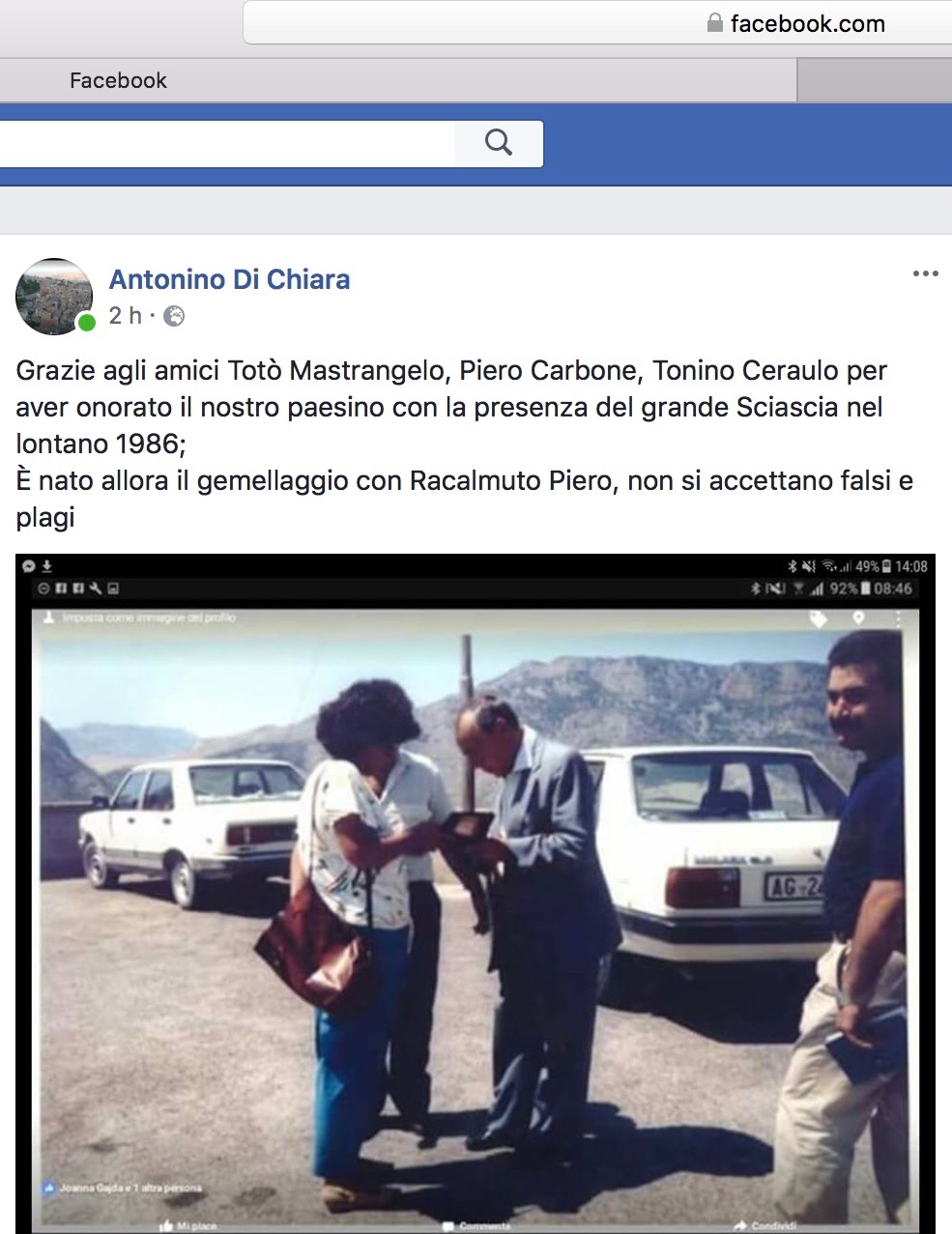This screenshot has height=1234, width=952.
Task: Click 'Imposta come immagine del profilo' label
Action: [149, 617]
